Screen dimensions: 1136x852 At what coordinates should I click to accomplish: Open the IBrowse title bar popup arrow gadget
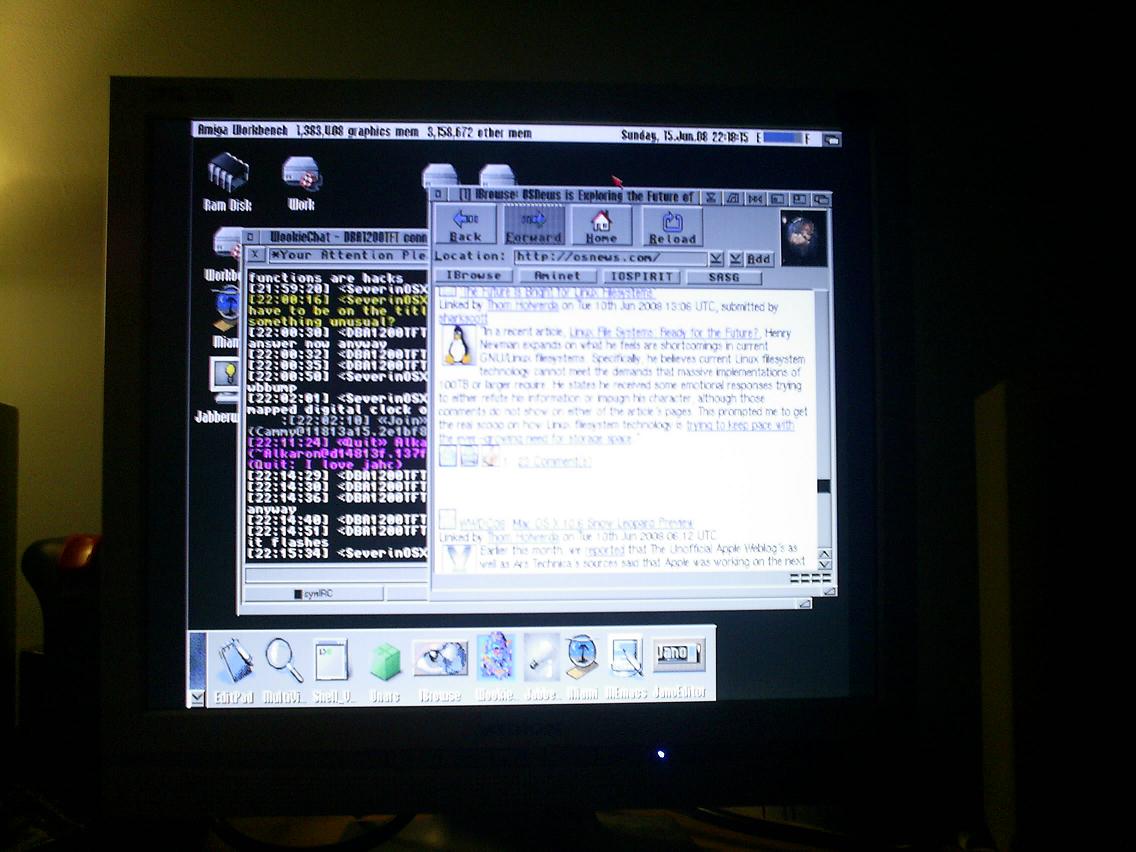[x=711, y=197]
